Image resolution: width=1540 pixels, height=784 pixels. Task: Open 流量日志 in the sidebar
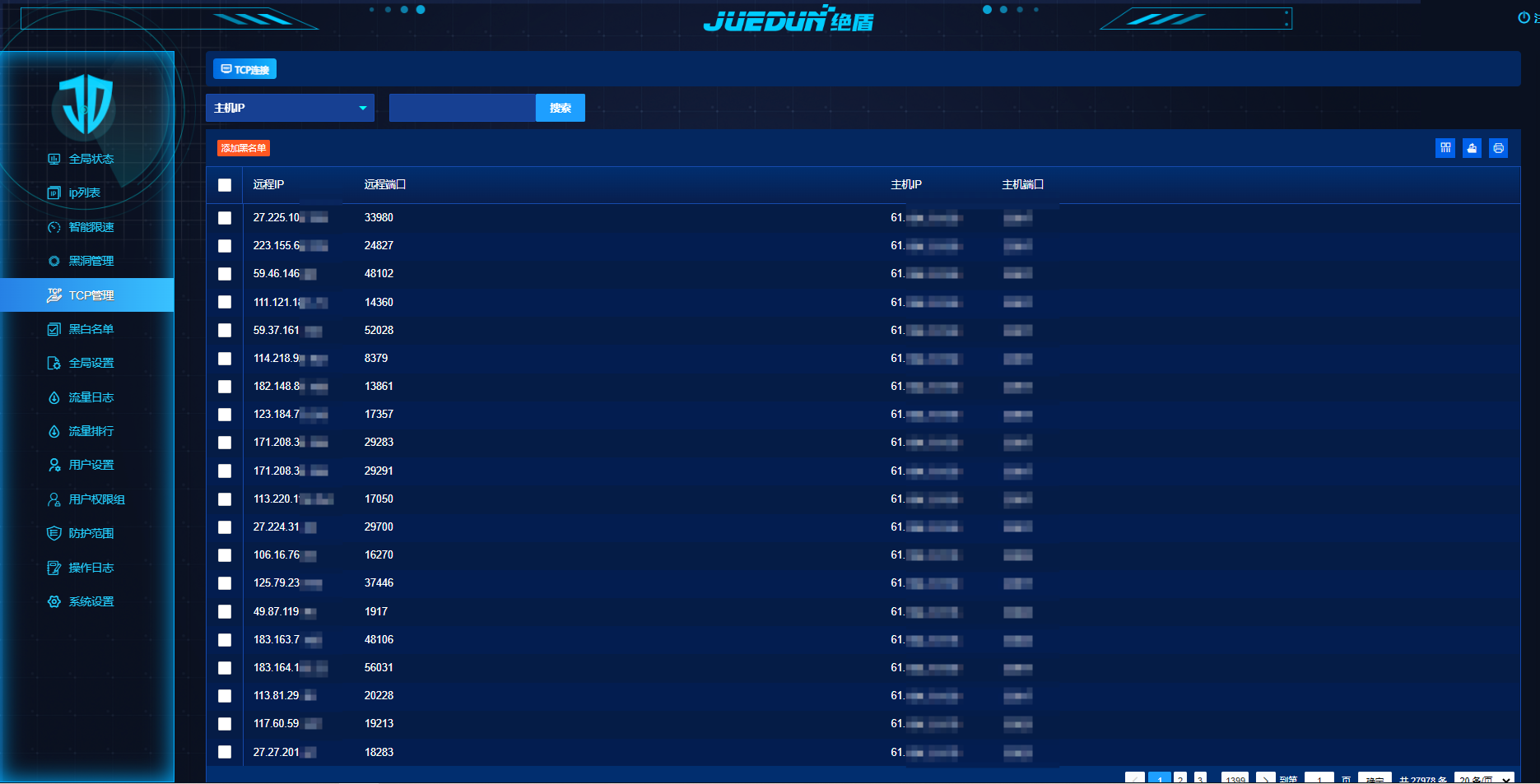[91, 397]
